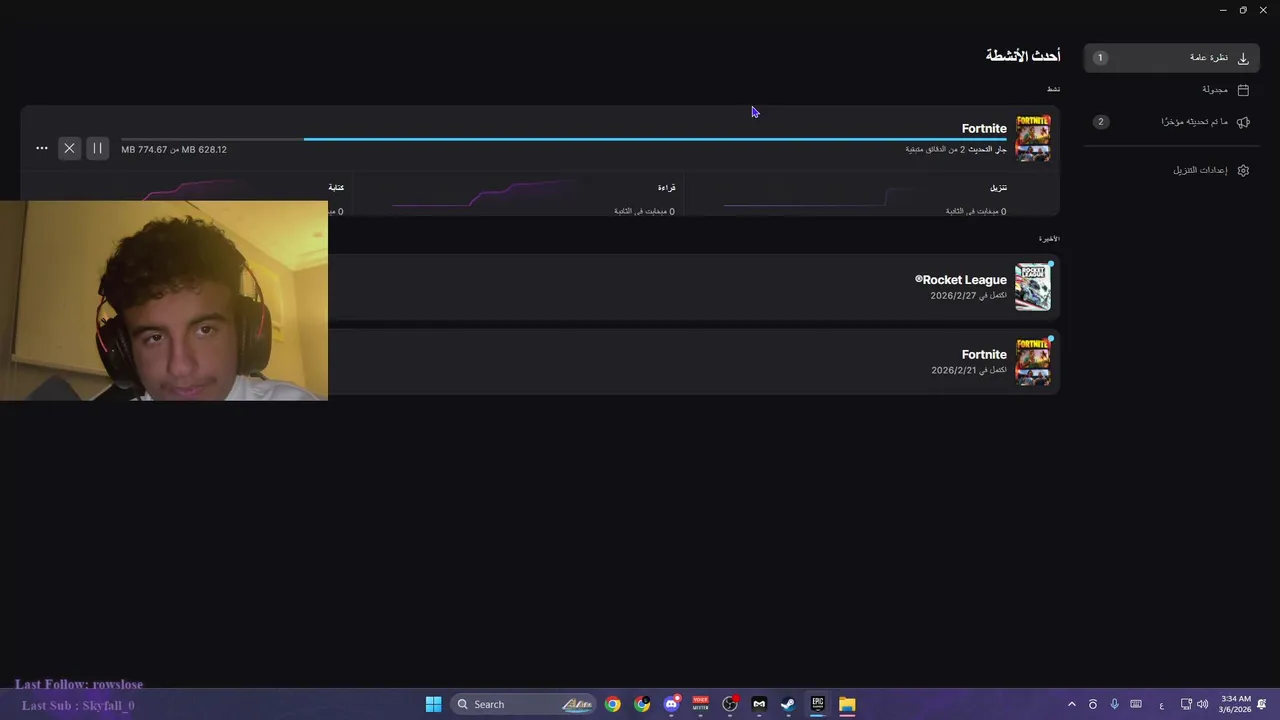
Task: Click the تنزيل download speed graph panel
Action: tap(871, 196)
